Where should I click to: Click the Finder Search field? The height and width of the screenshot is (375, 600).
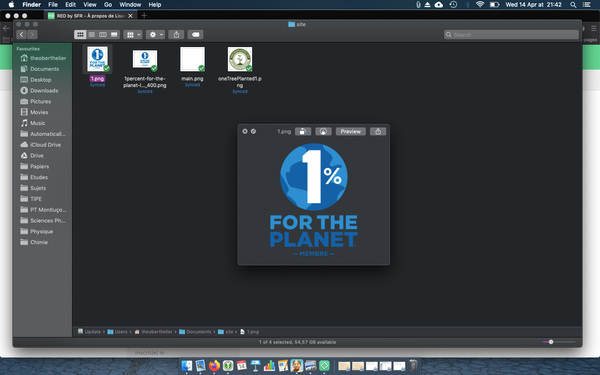511,35
